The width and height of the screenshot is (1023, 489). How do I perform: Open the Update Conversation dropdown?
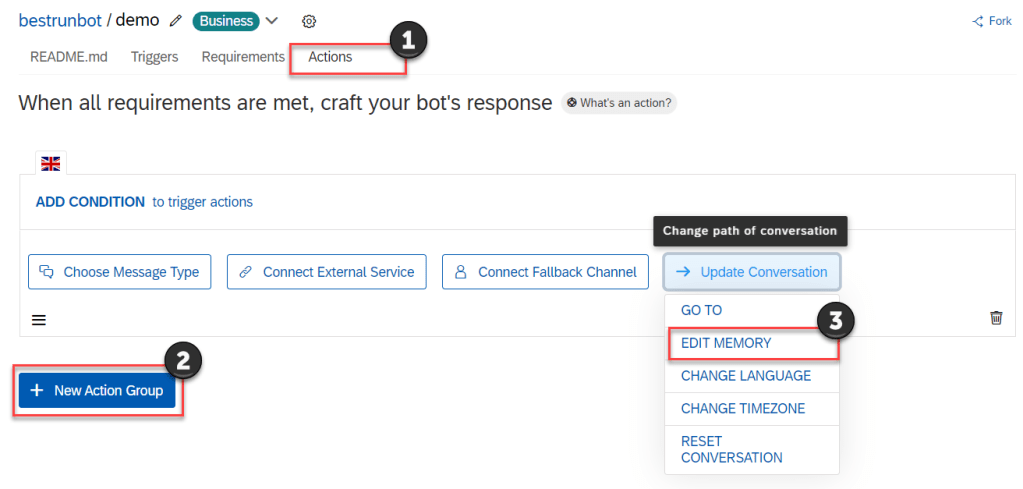(x=752, y=272)
